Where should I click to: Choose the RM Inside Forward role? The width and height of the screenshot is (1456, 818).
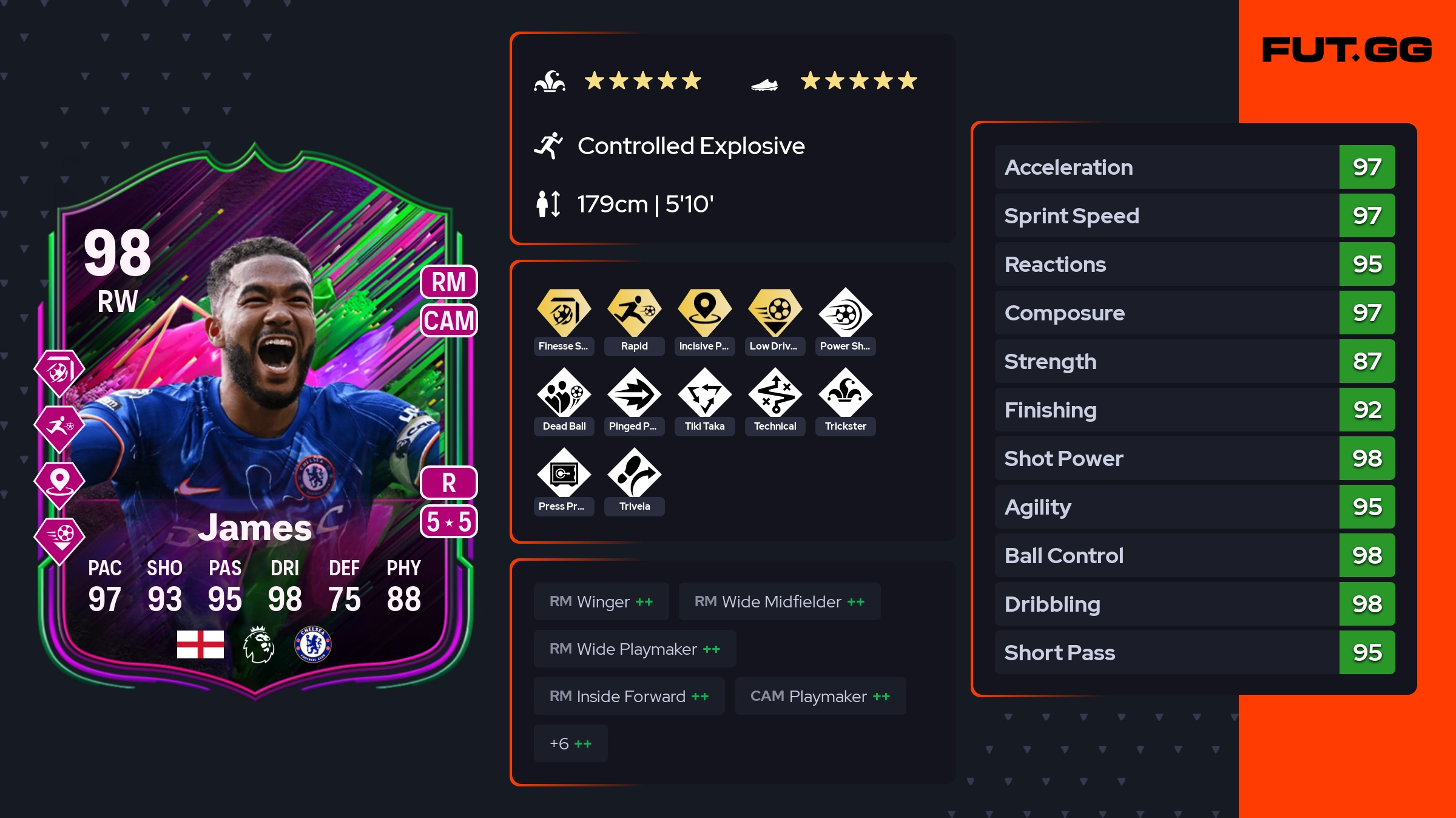629,696
